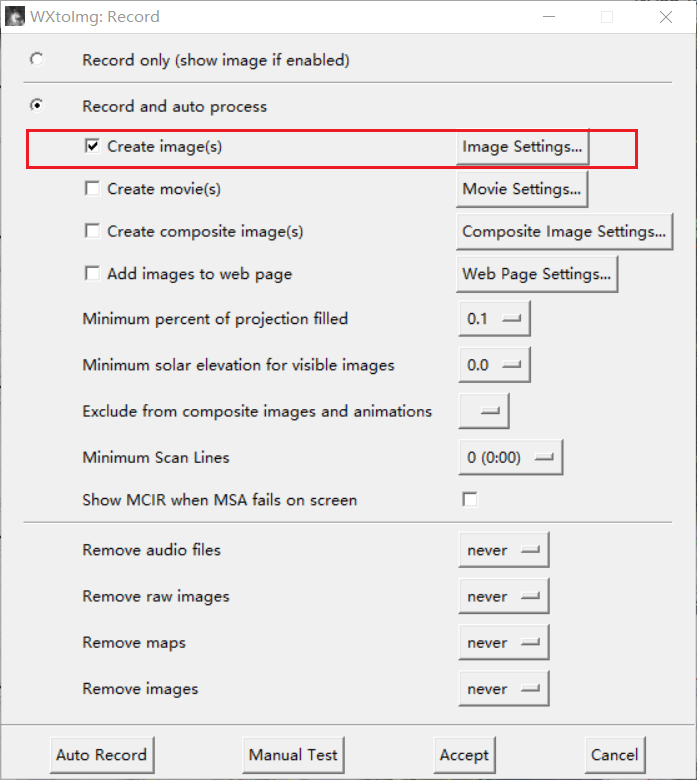This screenshot has width=697, height=780.
Task: Open Composite Image Settings dialog
Action: click(x=564, y=231)
